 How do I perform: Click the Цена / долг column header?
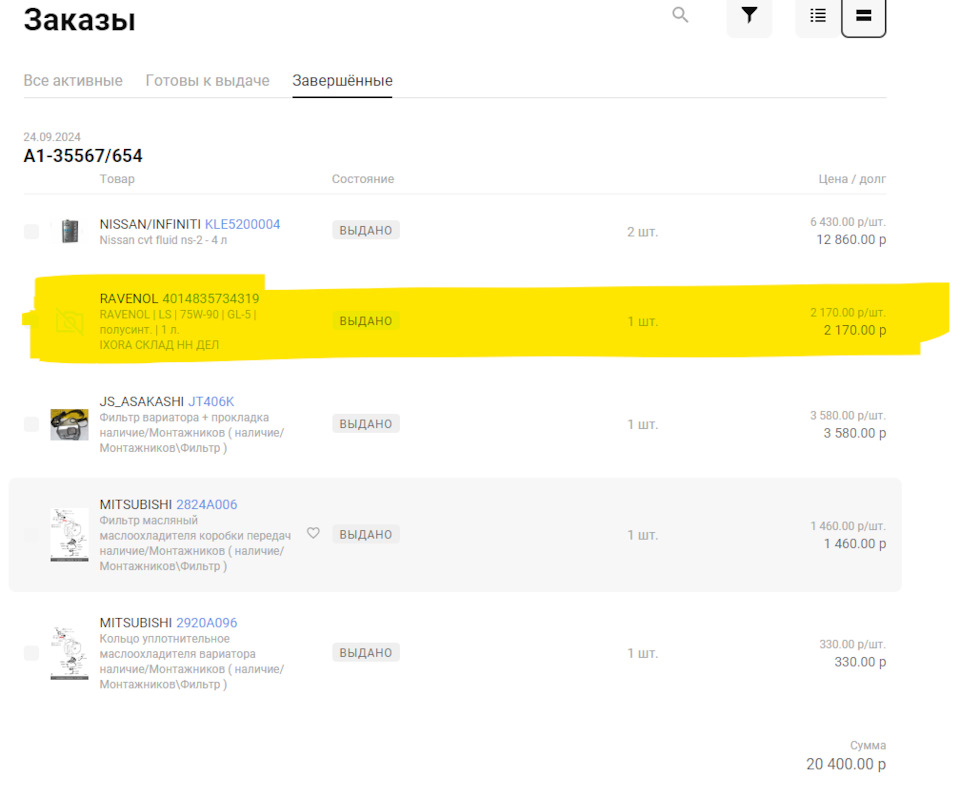pyautogui.click(x=852, y=179)
